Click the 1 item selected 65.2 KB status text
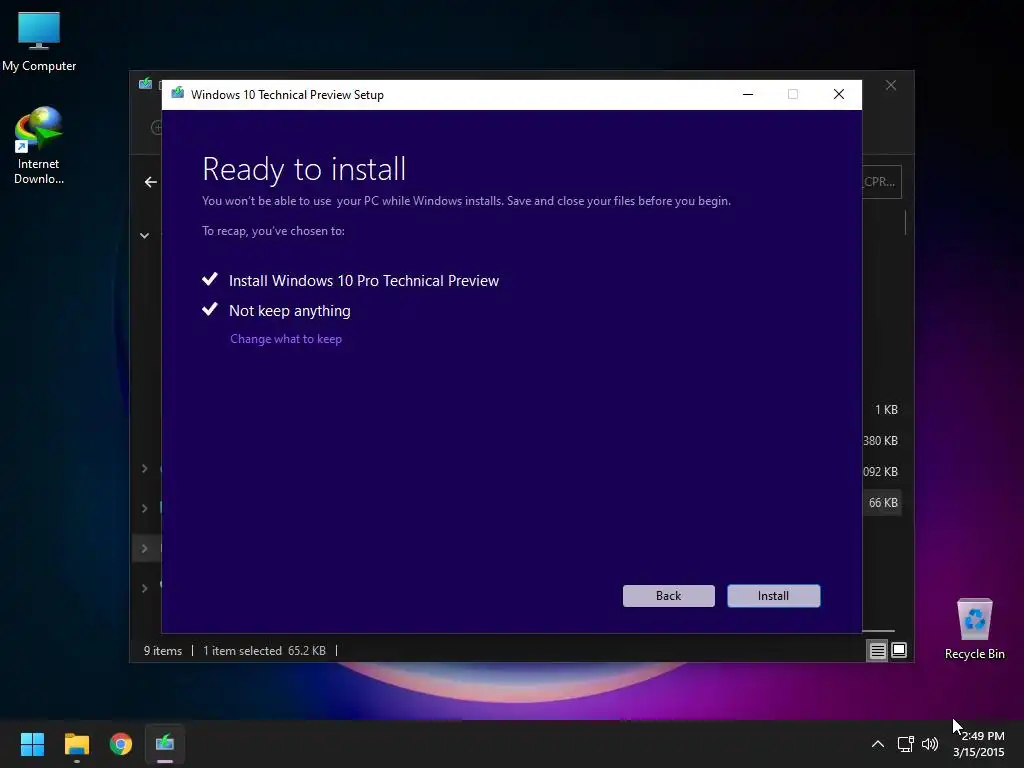The height and width of the screenshot is (768, 1024). pos(264,650)
